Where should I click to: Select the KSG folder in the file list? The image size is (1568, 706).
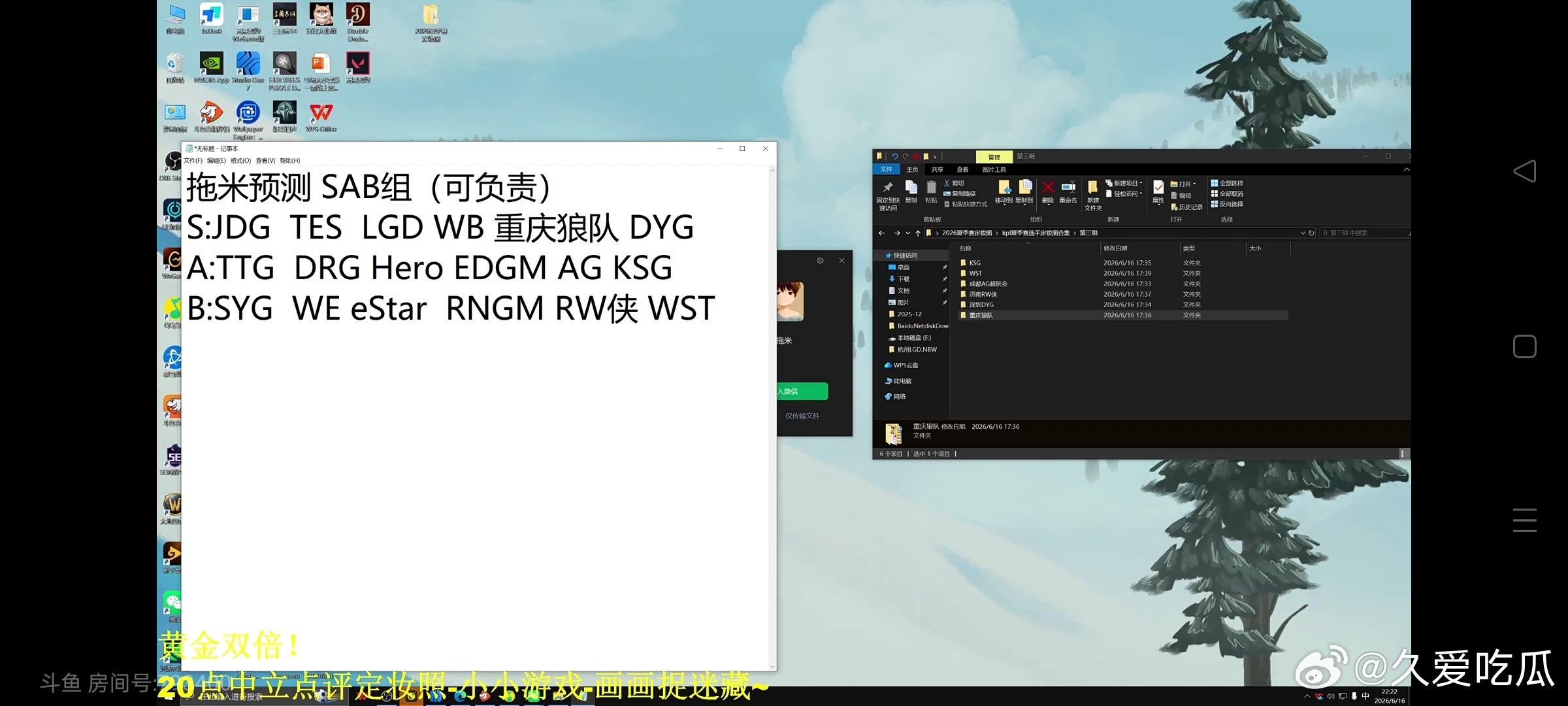(1122, 263)
